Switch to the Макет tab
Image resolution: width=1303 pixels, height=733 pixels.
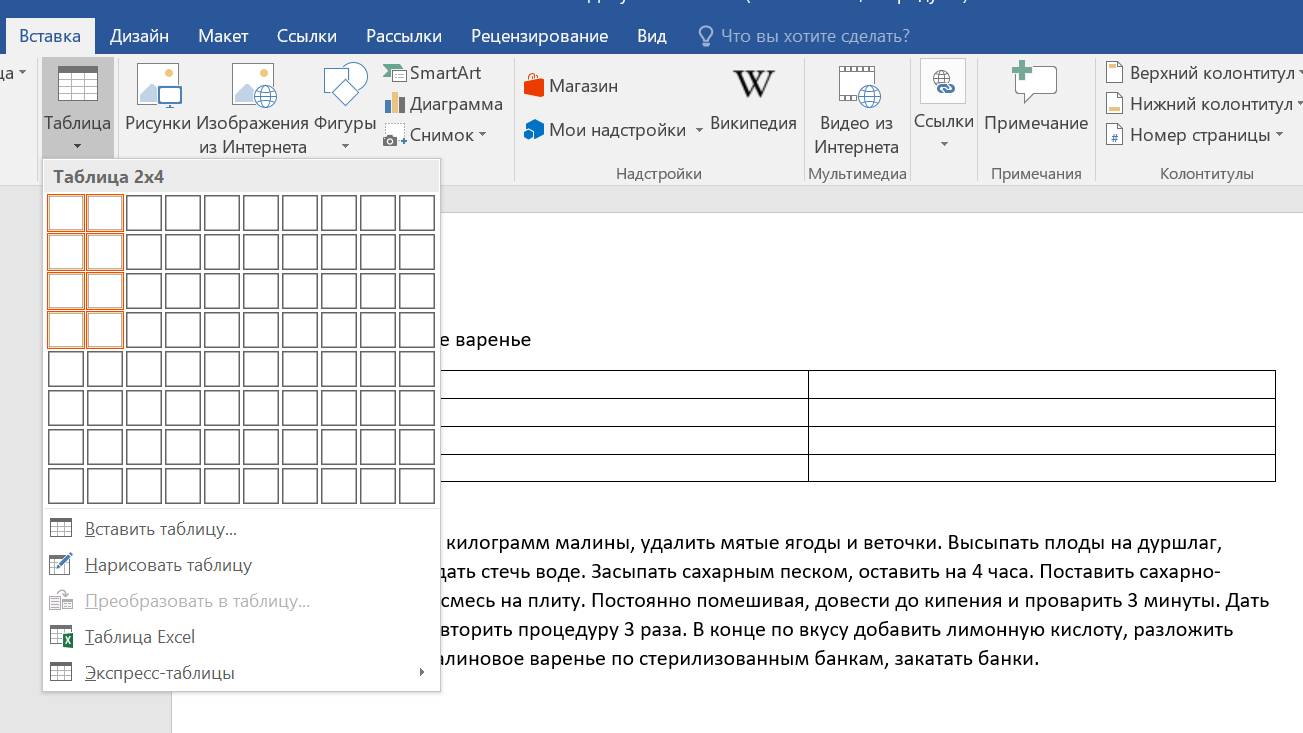[x=223, y=36]
